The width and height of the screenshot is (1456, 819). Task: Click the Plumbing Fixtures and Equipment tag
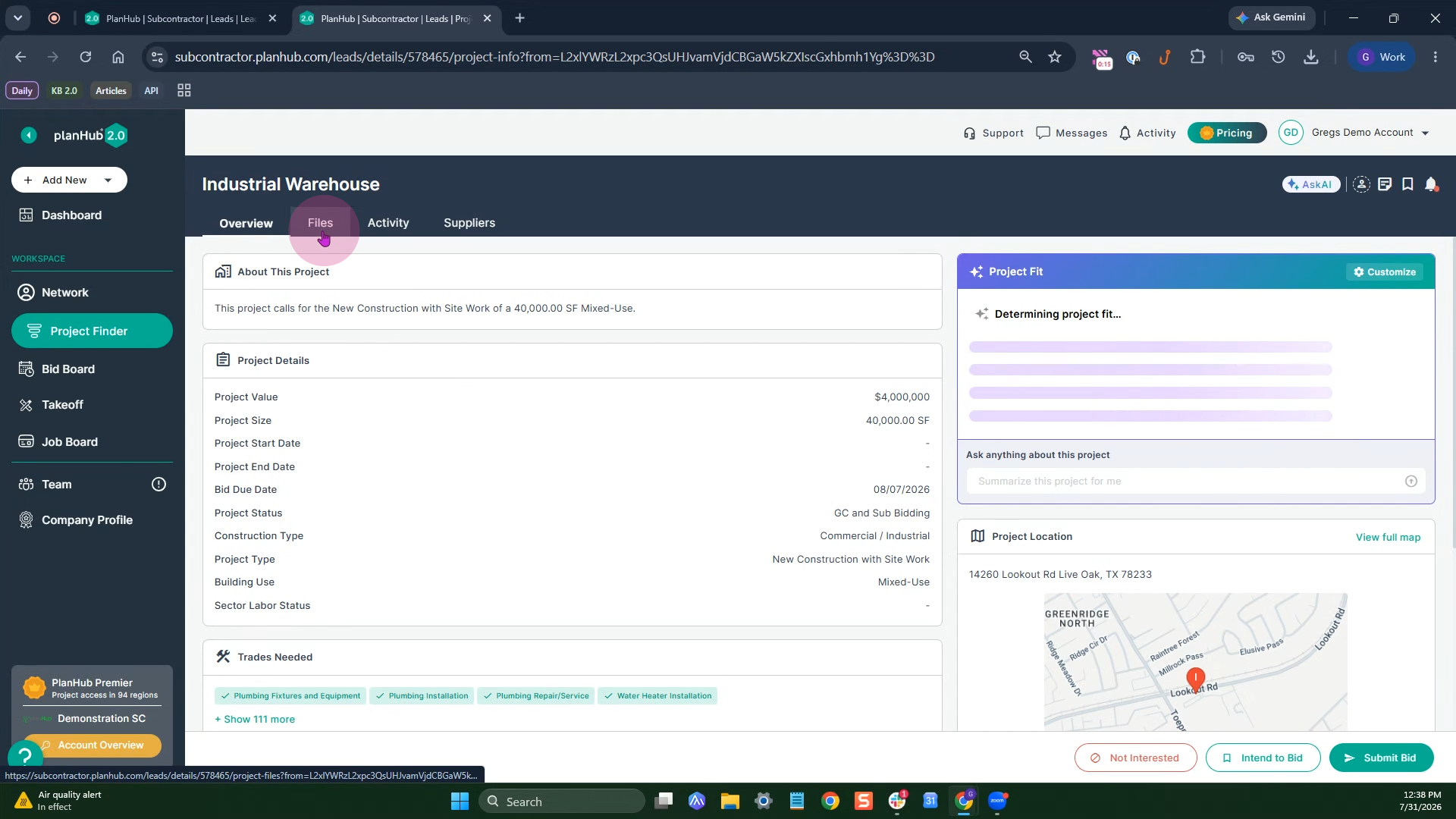tap(290, 696)
